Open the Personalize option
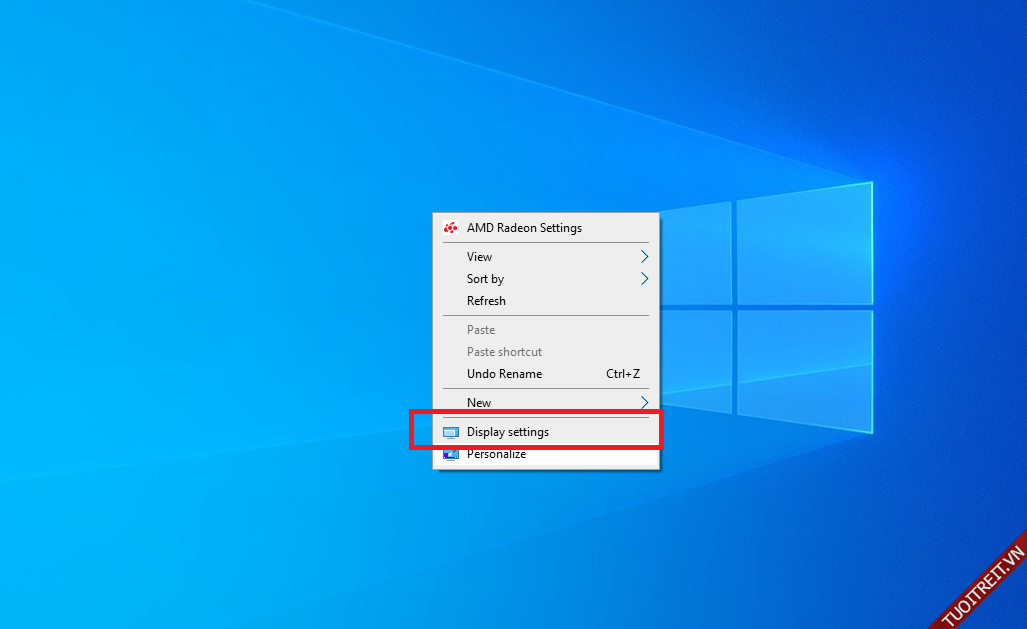 coord(496,455)
